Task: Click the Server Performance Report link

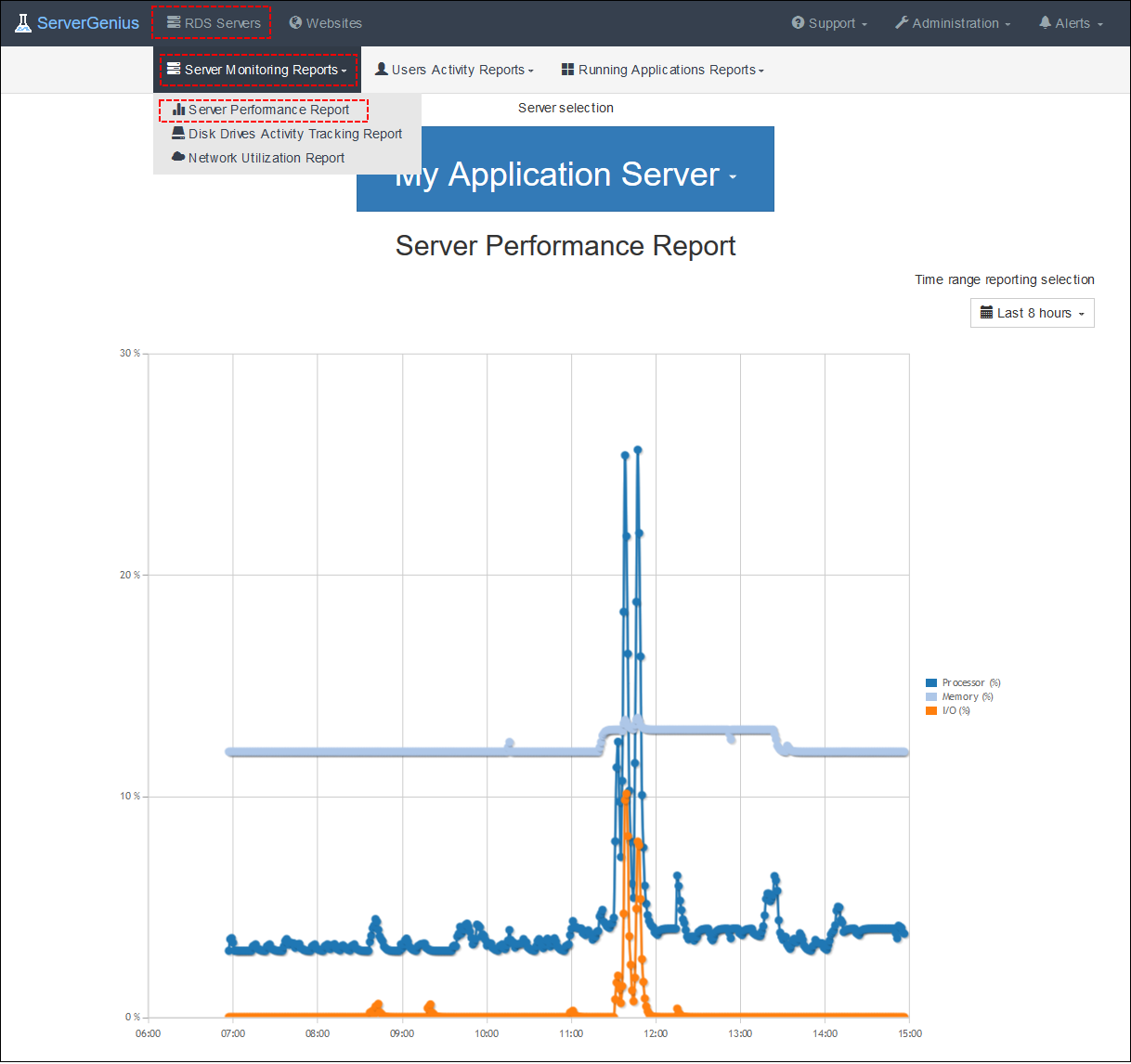Action: 267,109
